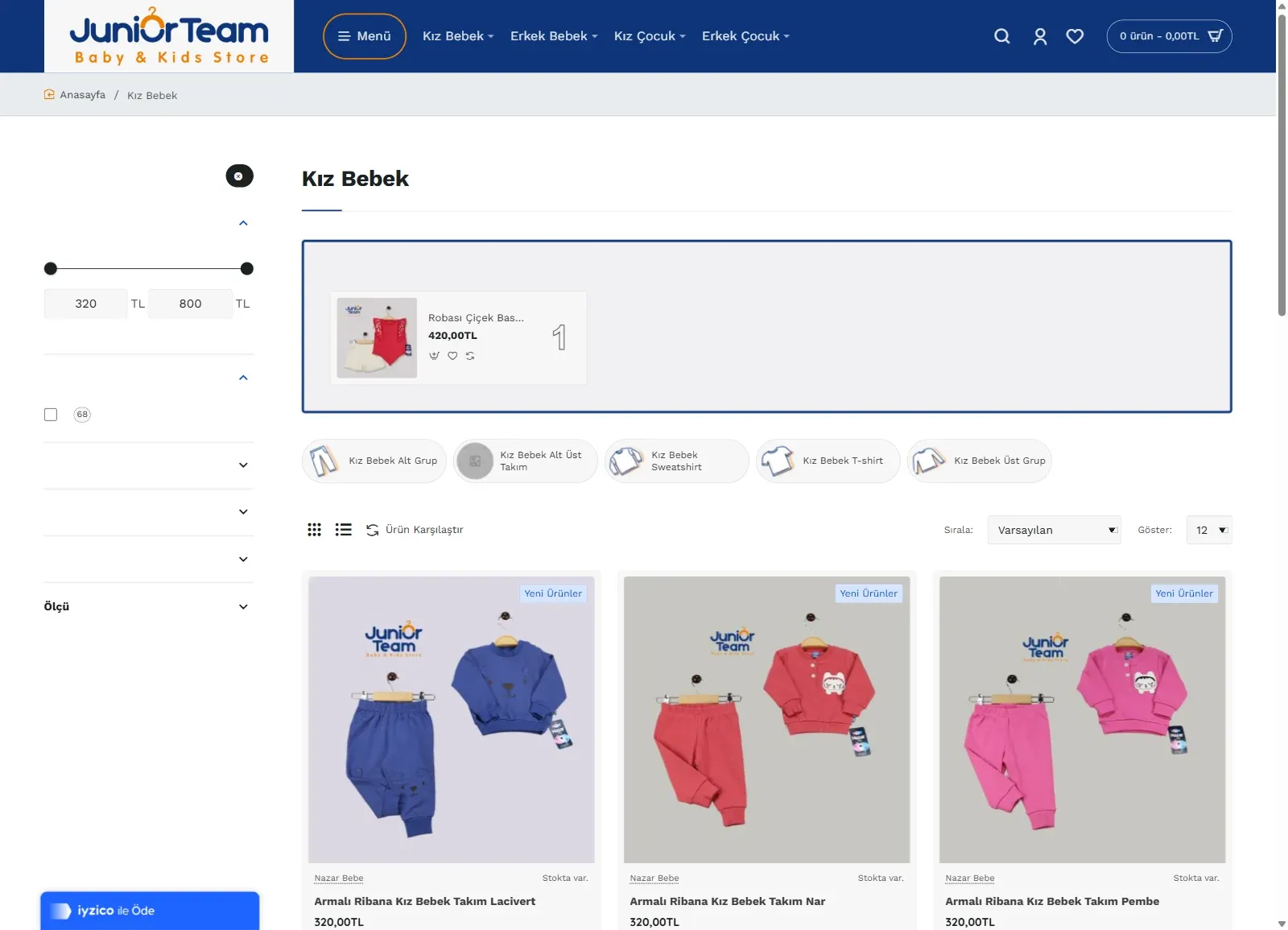Open the Kız Çocuk nav menu
Screen dimensions: 1288x930
point(650,36)
